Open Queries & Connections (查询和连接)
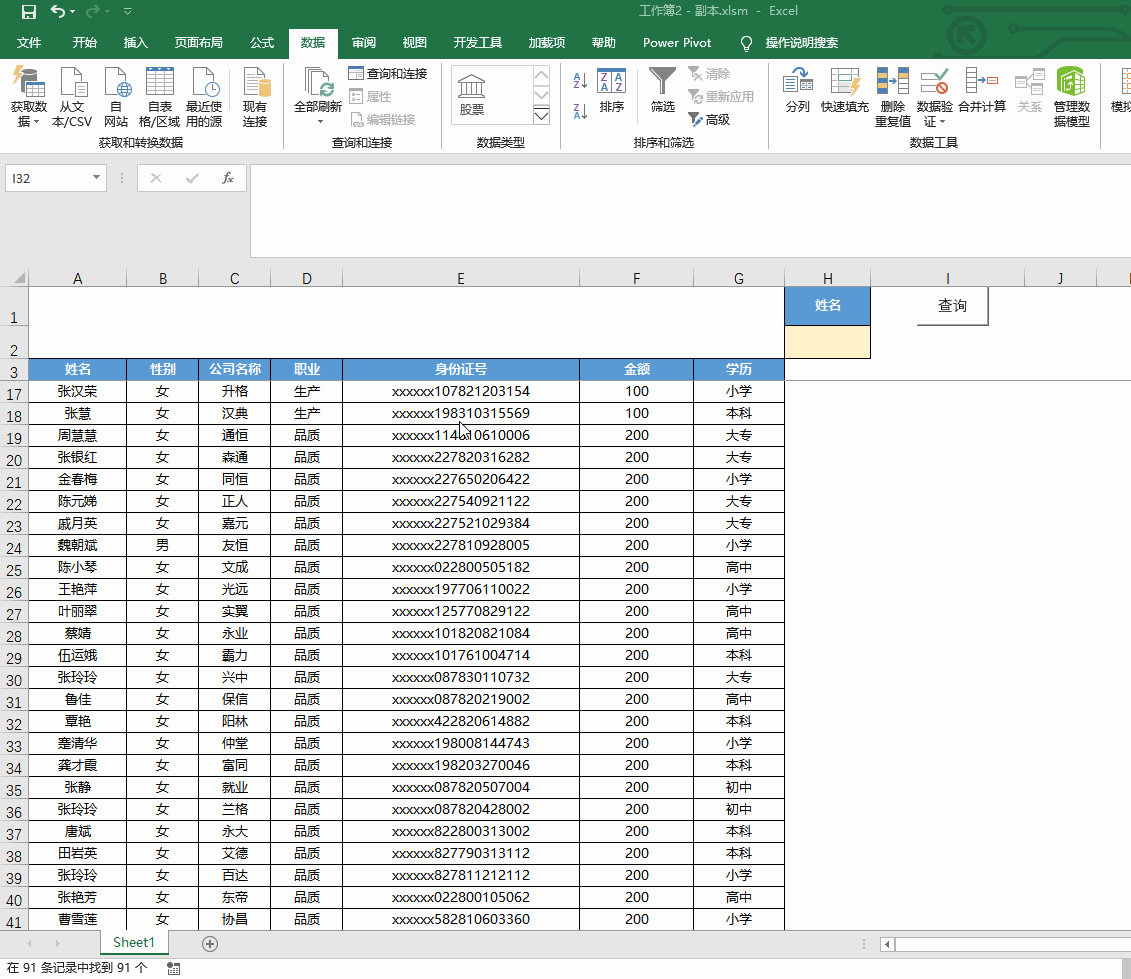Screen dimensions: 1131x979 388,74
